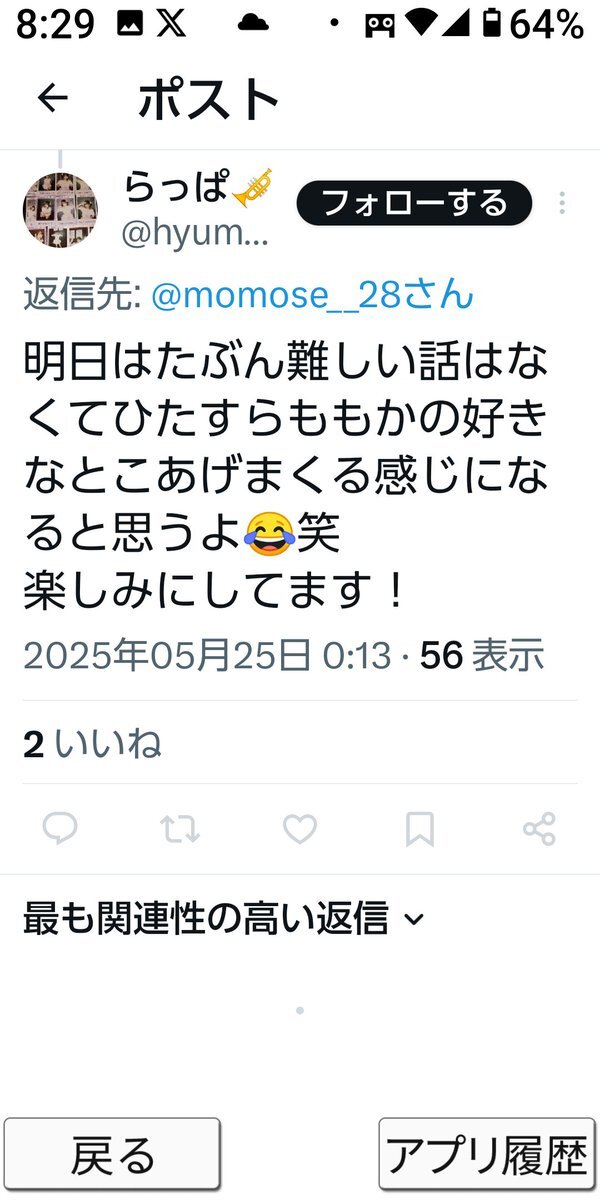The image size is (600, 1200).
Task: Follow user with フォローする button
Action: (414, 204)
